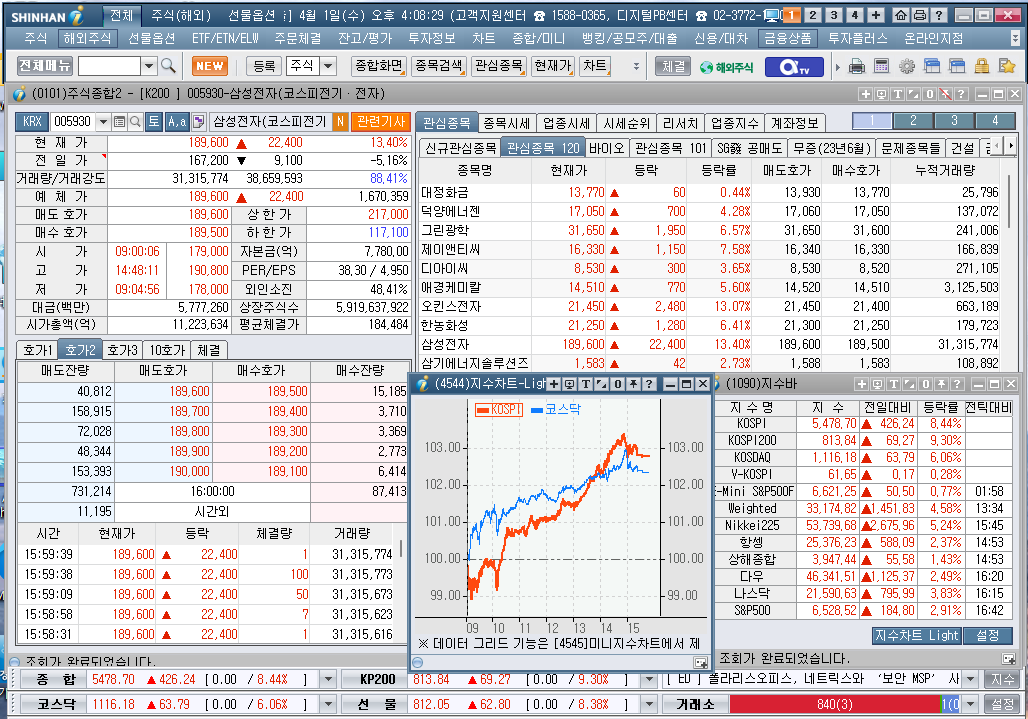1028x719 pixels.
Task: Click plus icon in 0101 주식종합2 title bar
Action: (x=865, y=94)
